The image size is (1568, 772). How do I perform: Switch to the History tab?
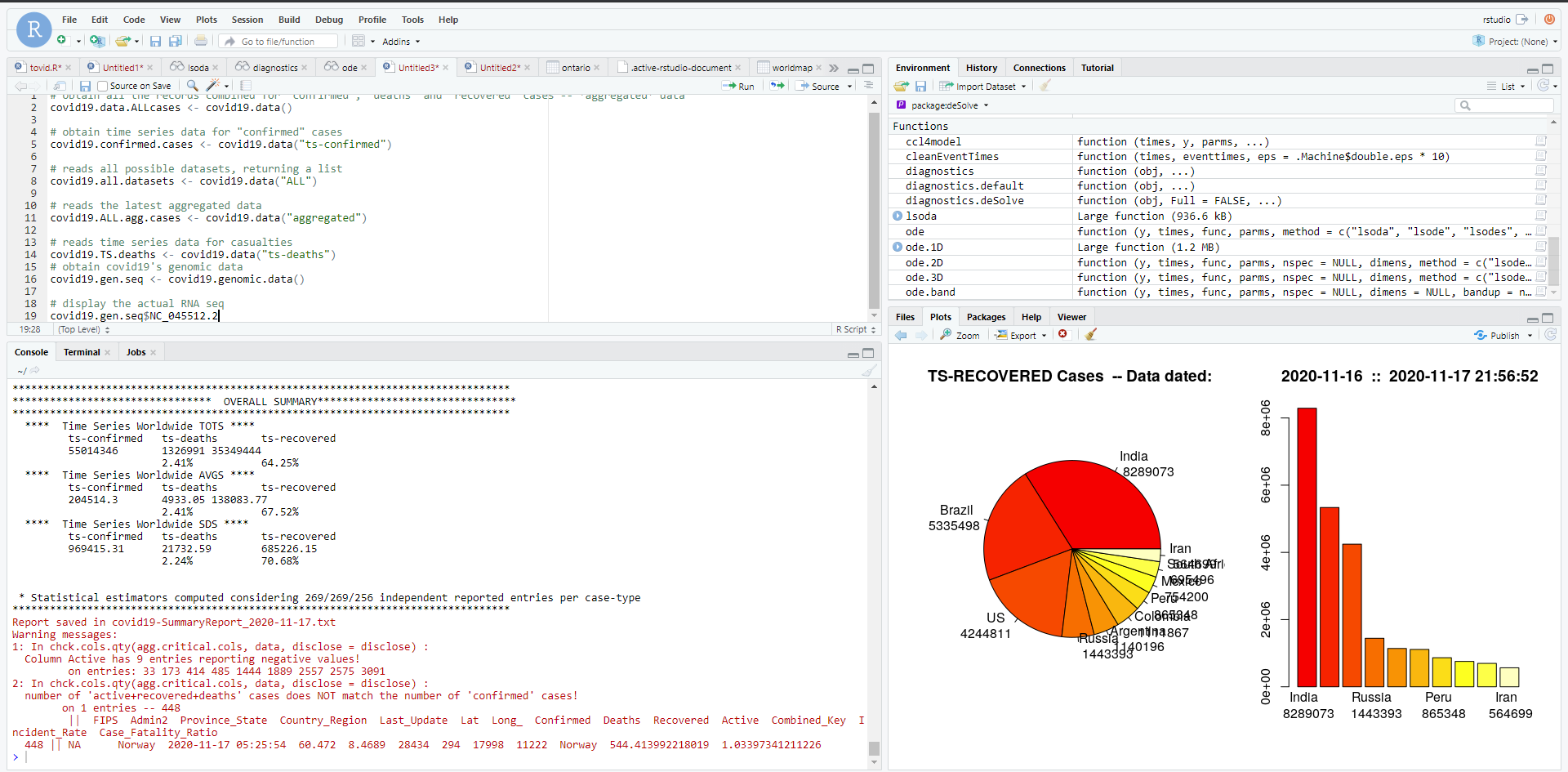pyautogui.click(x=981, y=68)
